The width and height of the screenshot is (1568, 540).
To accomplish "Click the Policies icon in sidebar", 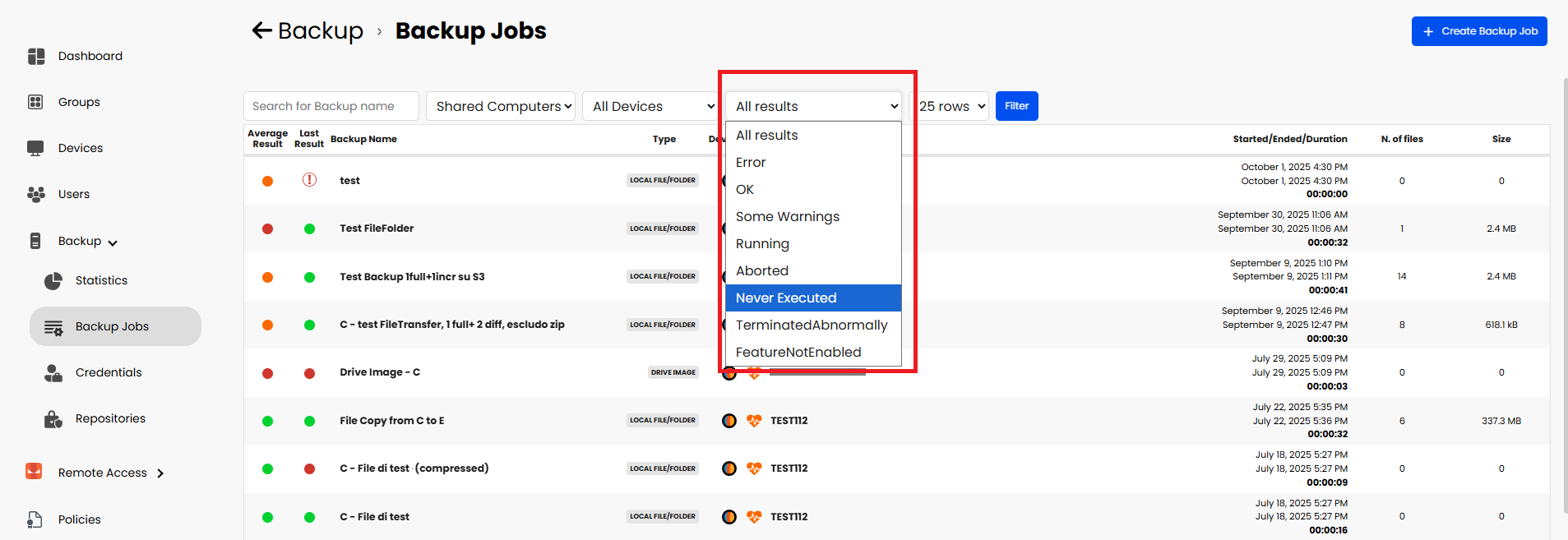I will coord(35,519).
